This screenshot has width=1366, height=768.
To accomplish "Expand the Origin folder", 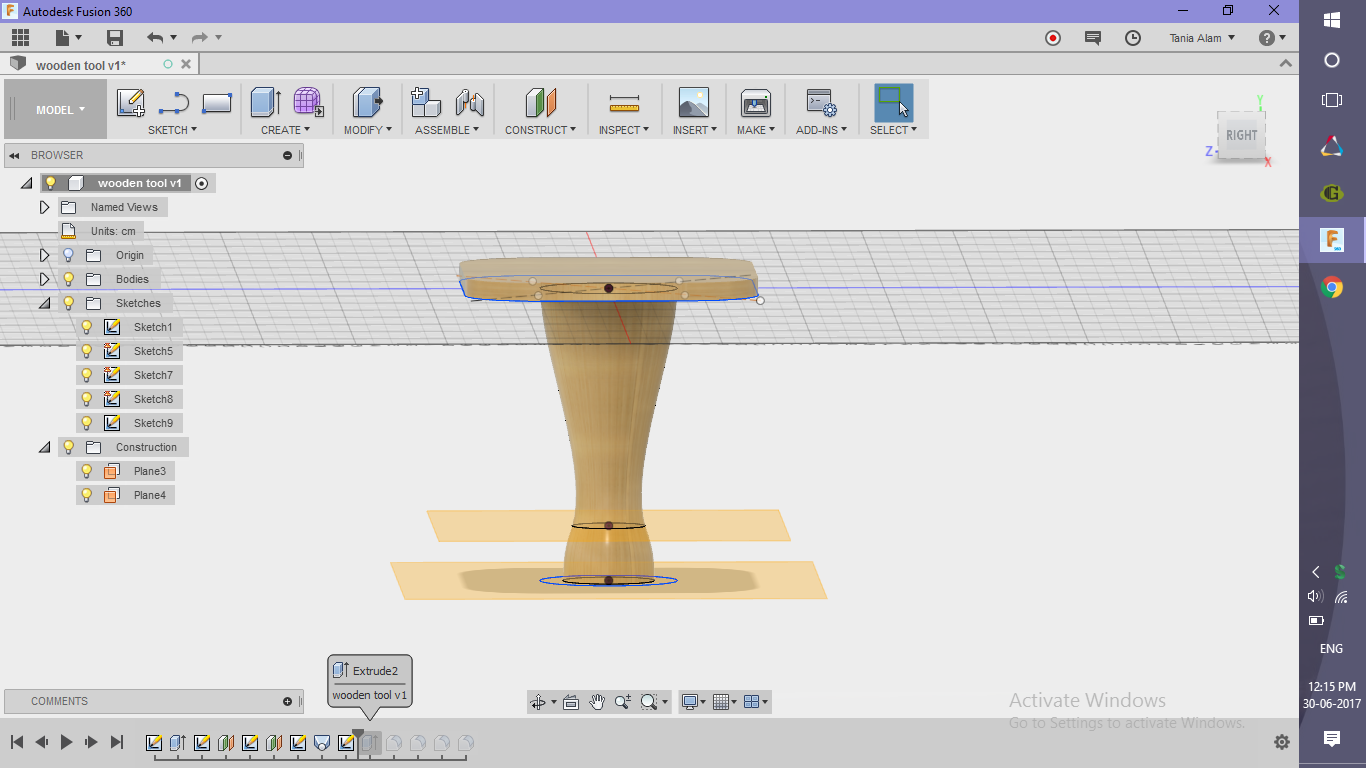I will (x=44, y=255).
